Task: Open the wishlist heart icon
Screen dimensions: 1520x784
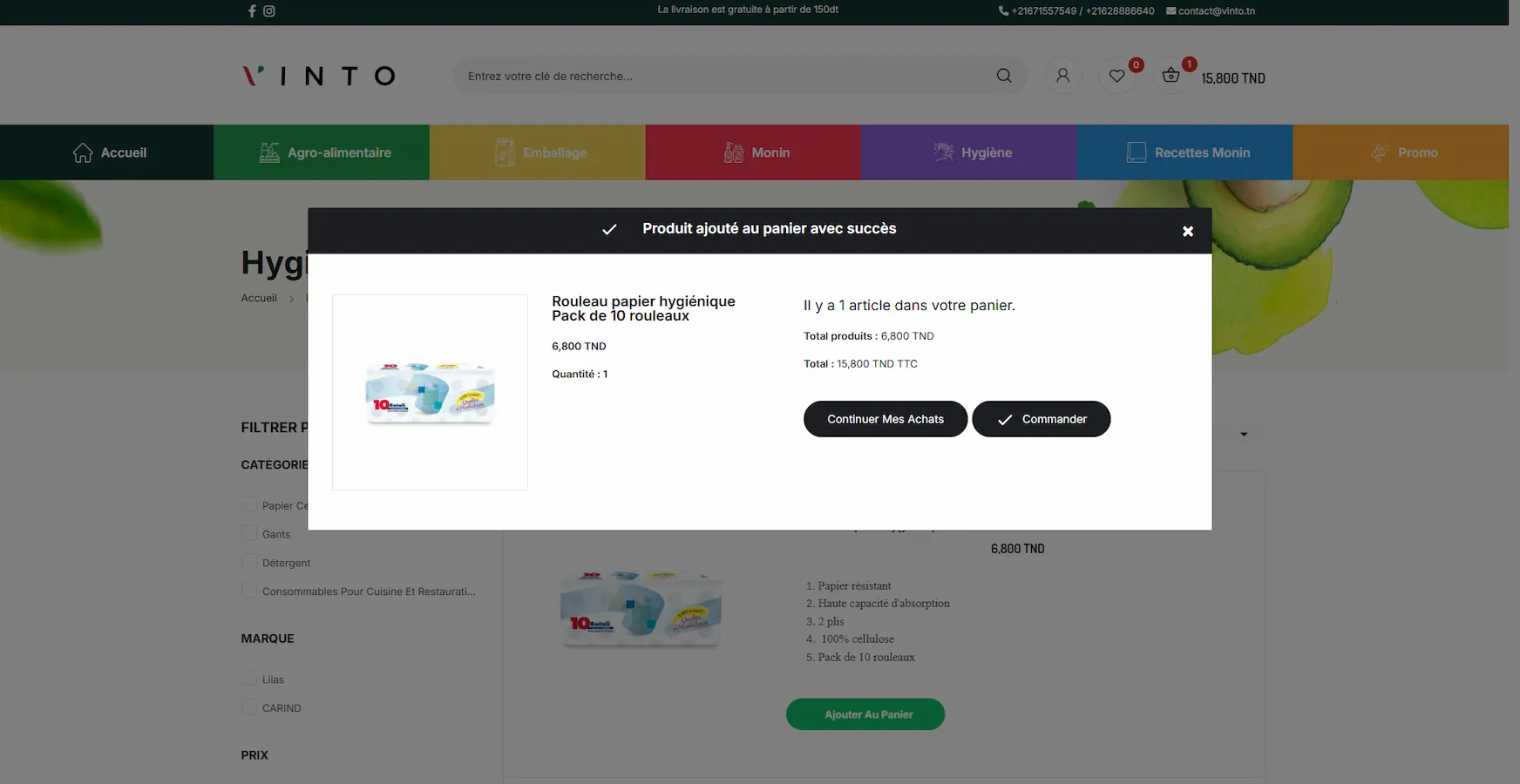Action: pos(1116,76)
